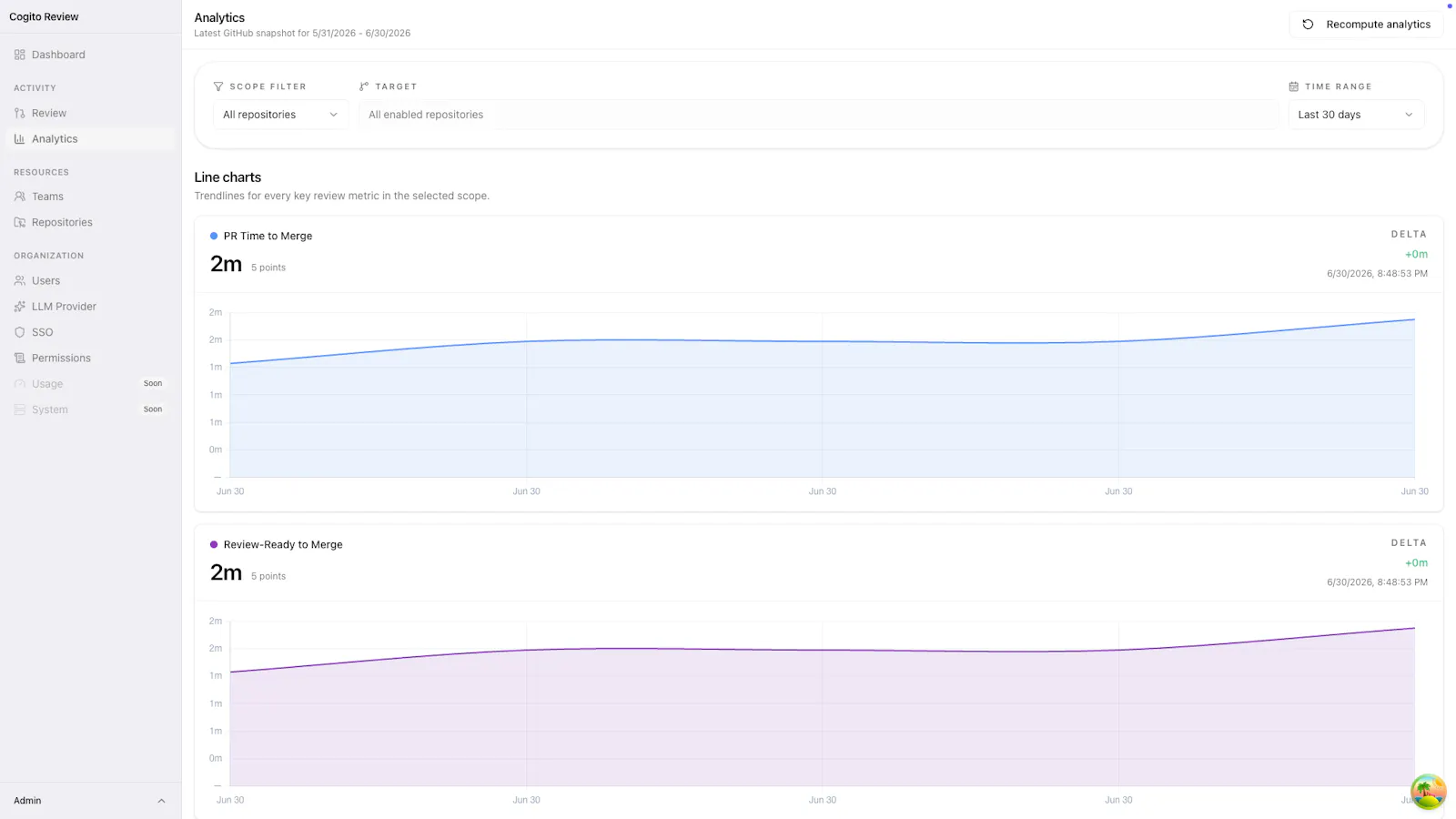Click the 5 points label under PR Time to Merge
The width and height of the screenshot is (1456, 819).
(268, 268)
